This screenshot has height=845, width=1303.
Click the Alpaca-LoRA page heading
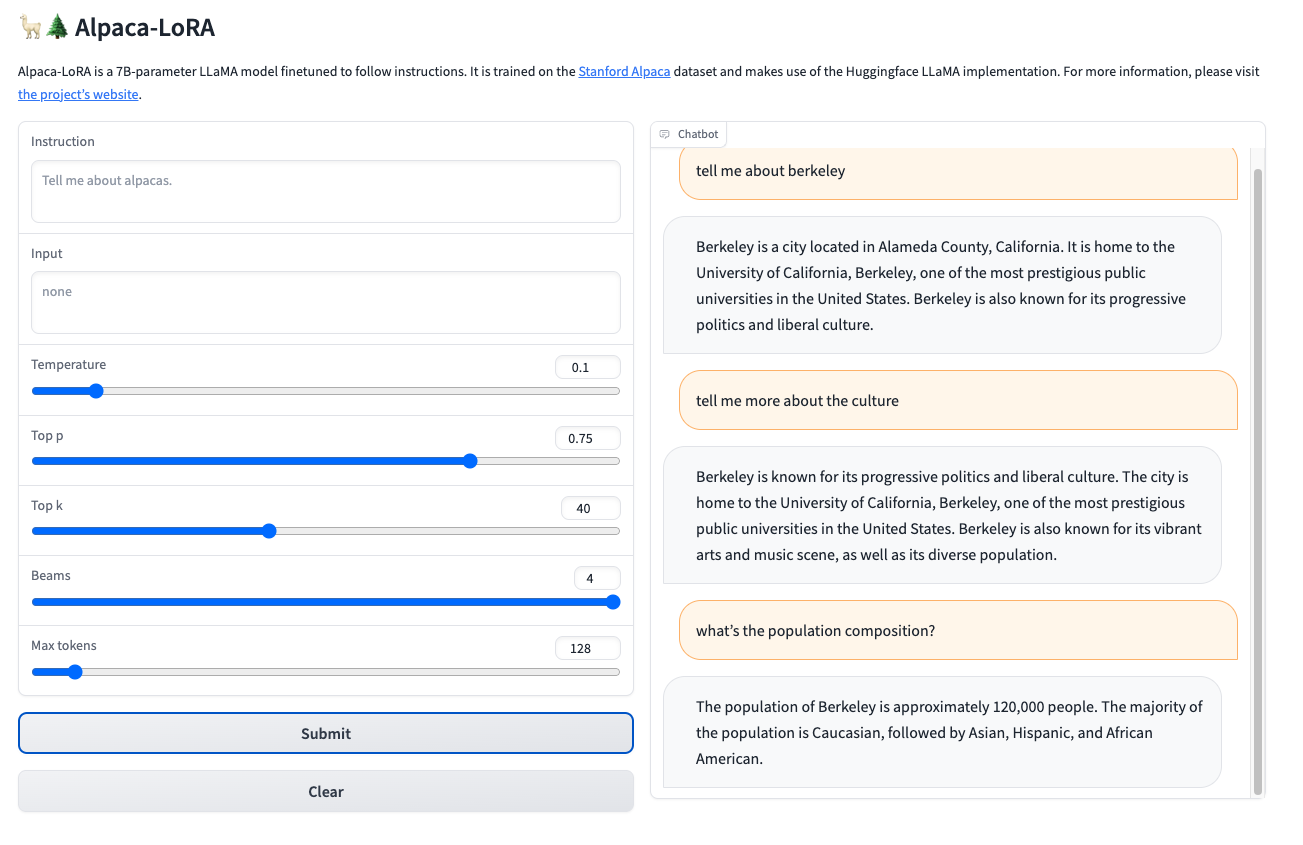pos(117,27)
